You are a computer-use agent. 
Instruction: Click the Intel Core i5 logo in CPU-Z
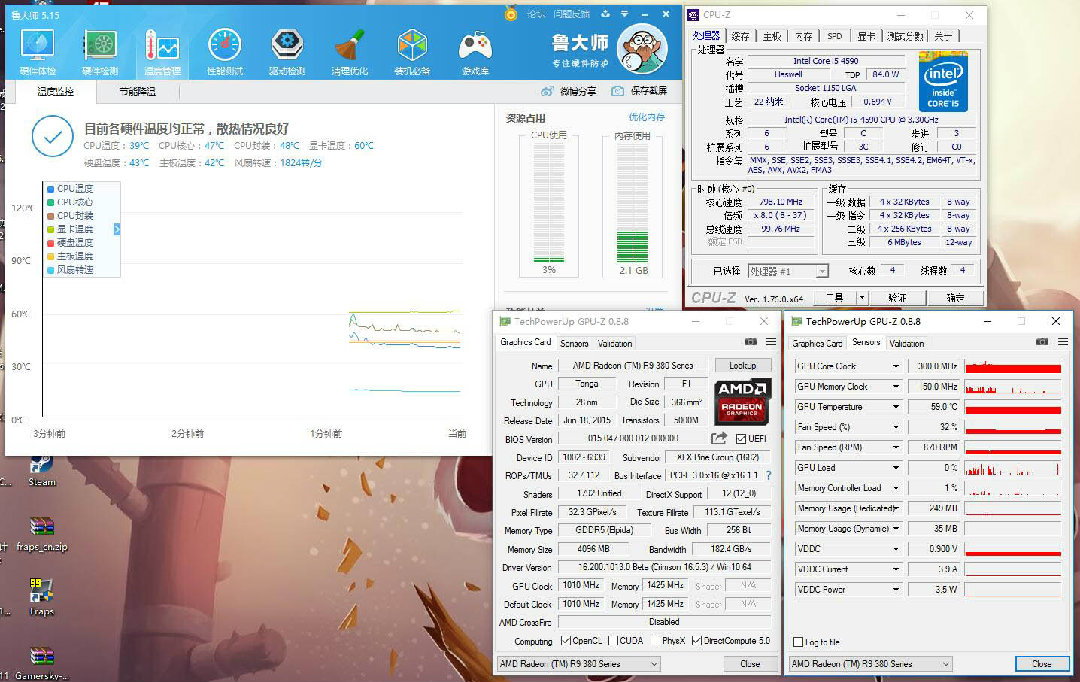coord(942,83)
